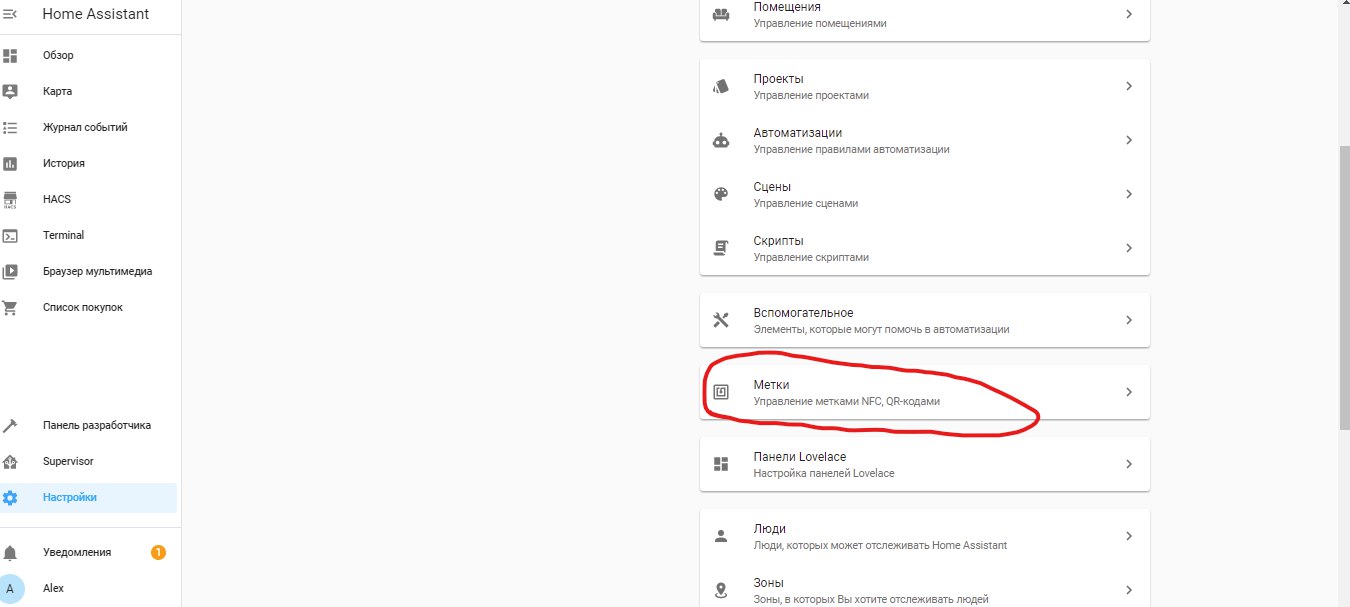
Task: Click the page vertical scrollbar thumb
Action: (x=1344, y=287)
